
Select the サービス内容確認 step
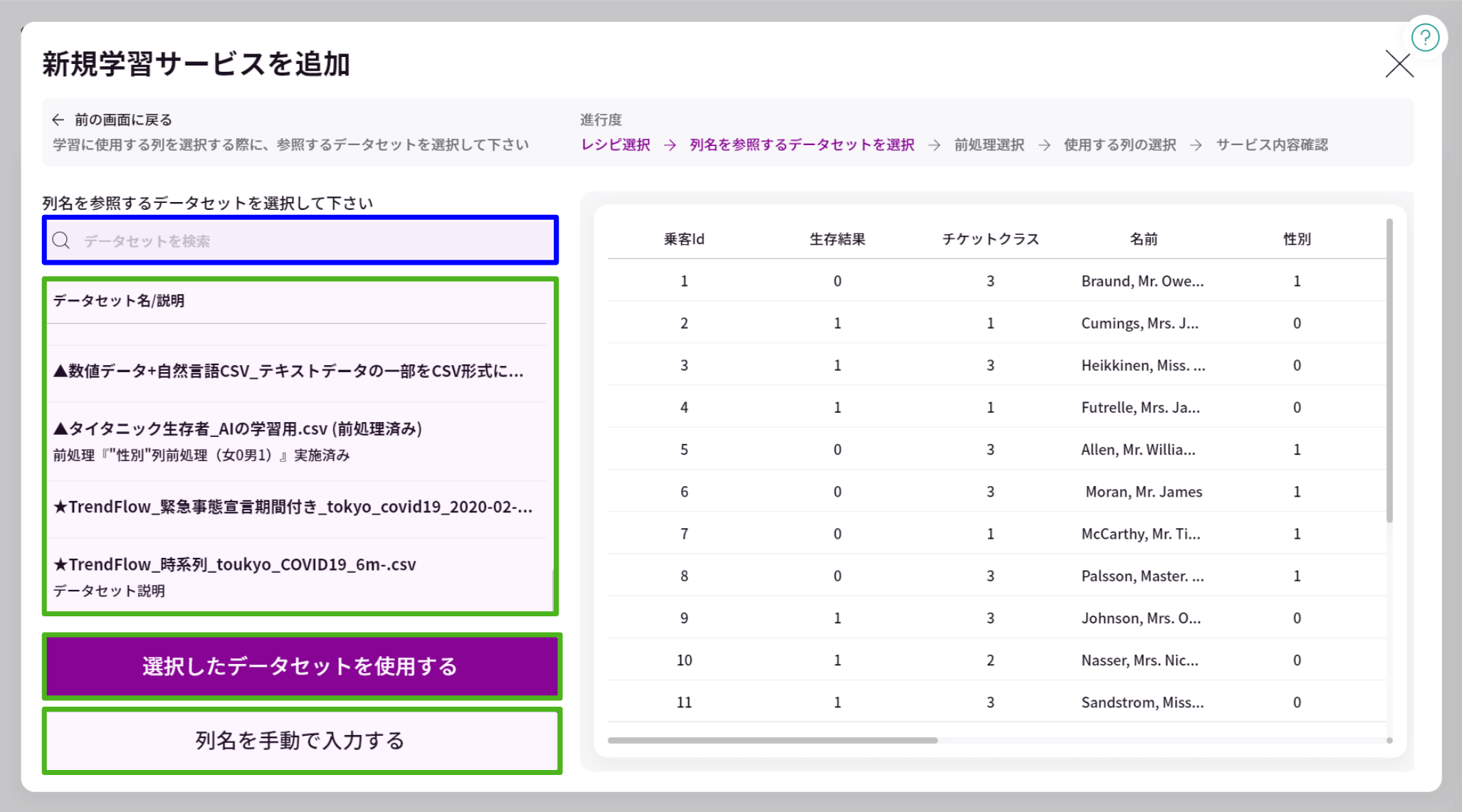coord(1273,144)
